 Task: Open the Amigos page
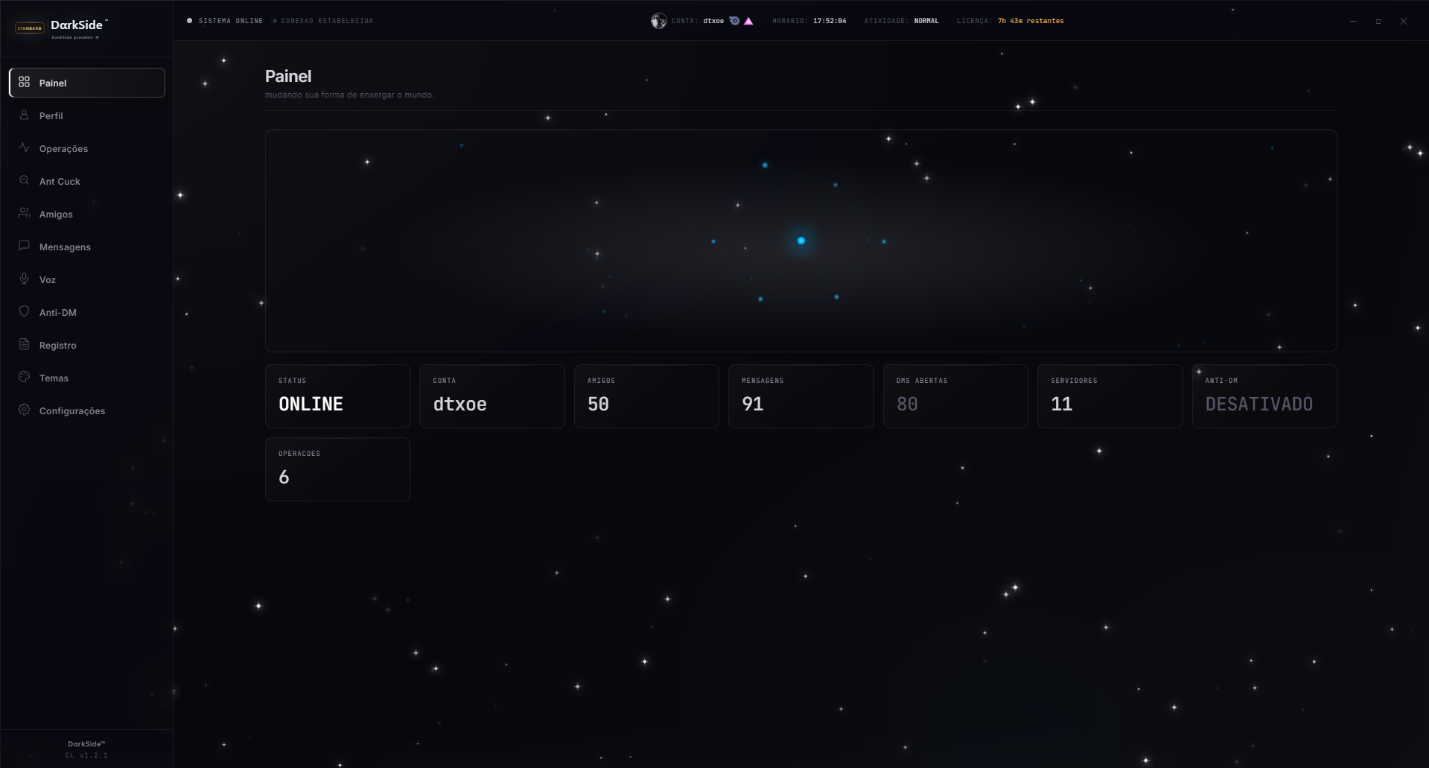87,214
